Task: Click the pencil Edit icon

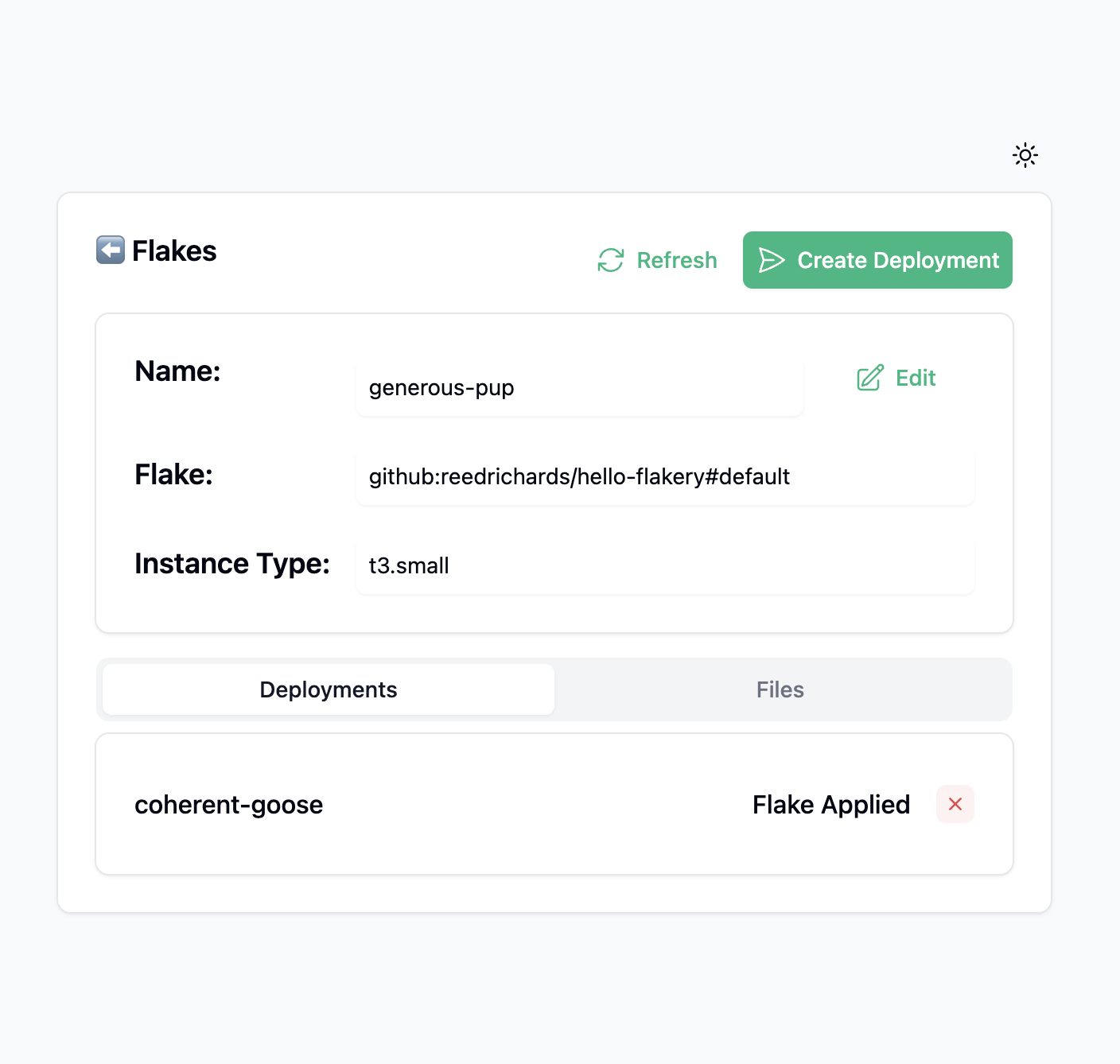Action: pyautogui.click(x=870, y=378)
